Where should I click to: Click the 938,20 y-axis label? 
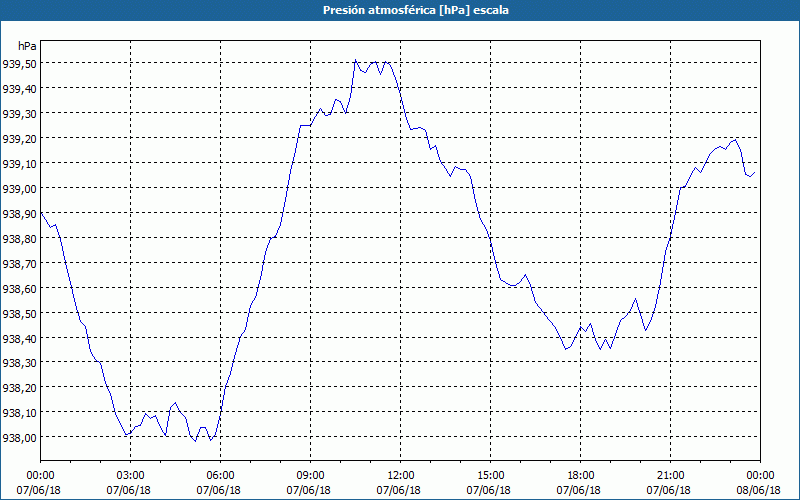tap(19, 388)
